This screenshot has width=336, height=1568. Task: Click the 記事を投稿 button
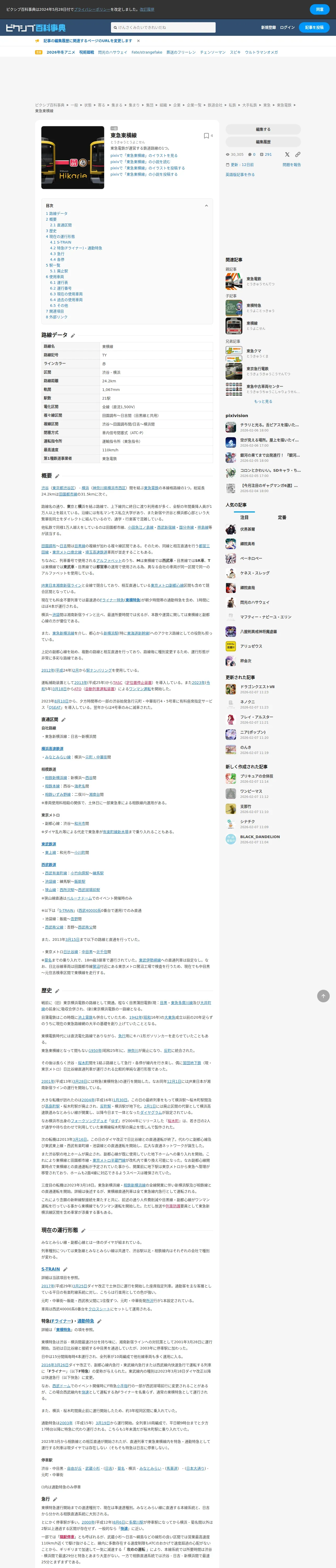(315, 27)
